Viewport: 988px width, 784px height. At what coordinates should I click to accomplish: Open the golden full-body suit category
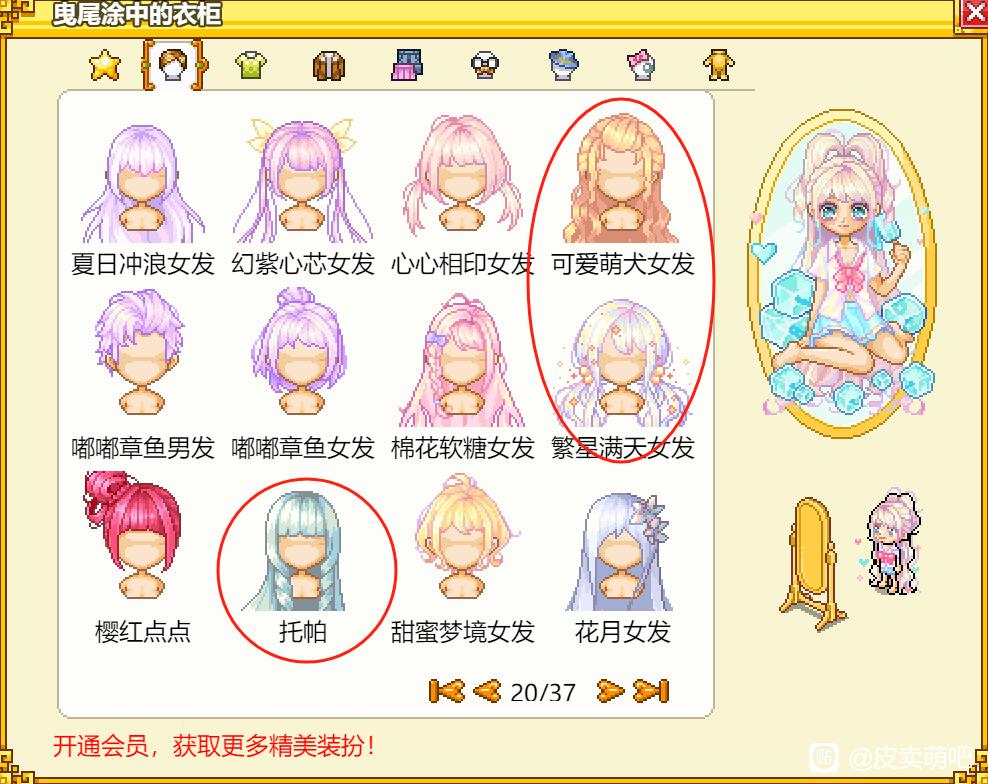(718, 64)
